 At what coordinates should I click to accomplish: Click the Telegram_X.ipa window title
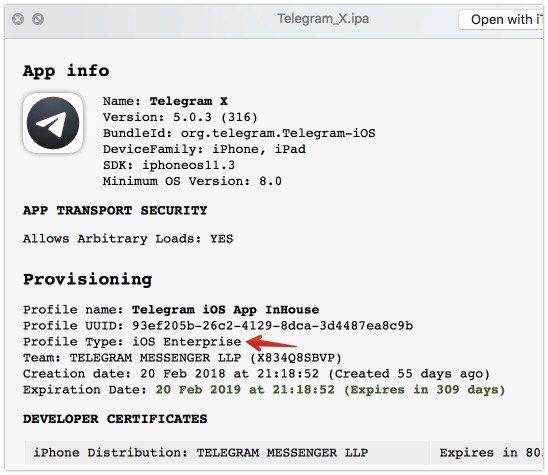point(323,19)
